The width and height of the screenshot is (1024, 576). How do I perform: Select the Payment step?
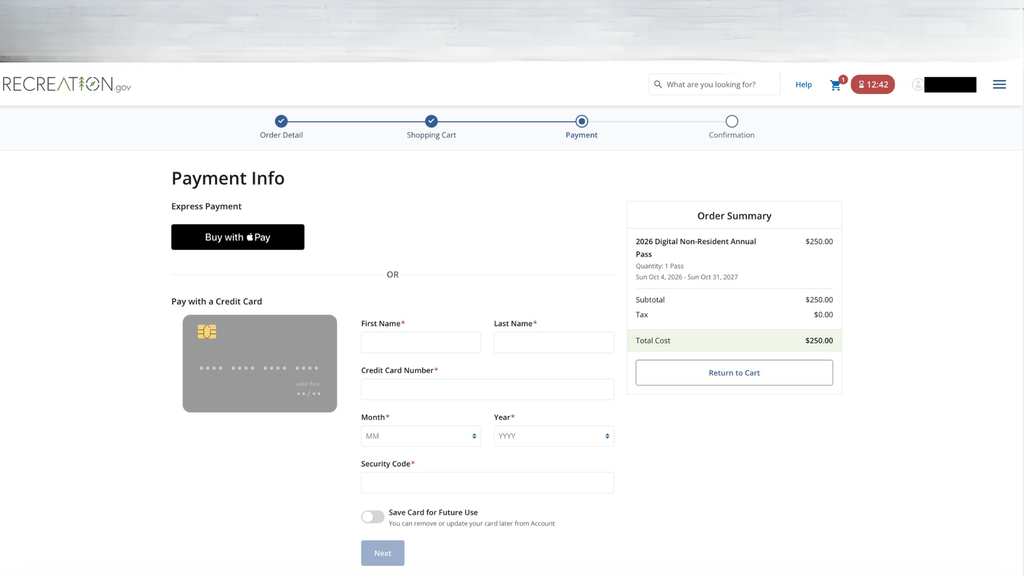point(581,127)
